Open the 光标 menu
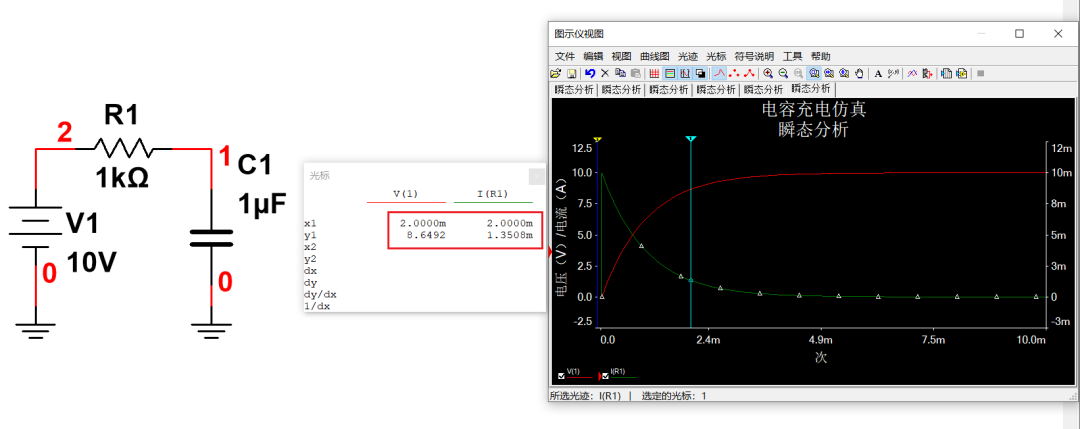This screenshot has width=1080, height=429. coord(716,56)
